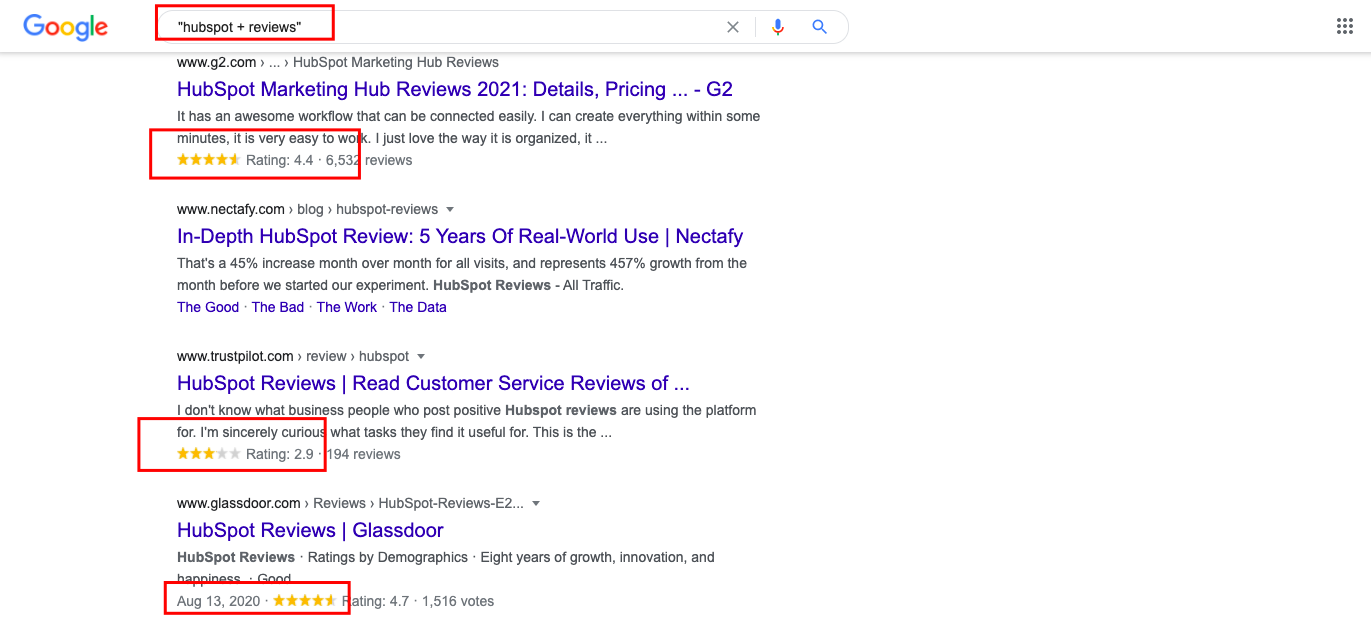
Task: Expand dropdown arrow next to trustpilot.com URL
Action: tap(421, 356)
